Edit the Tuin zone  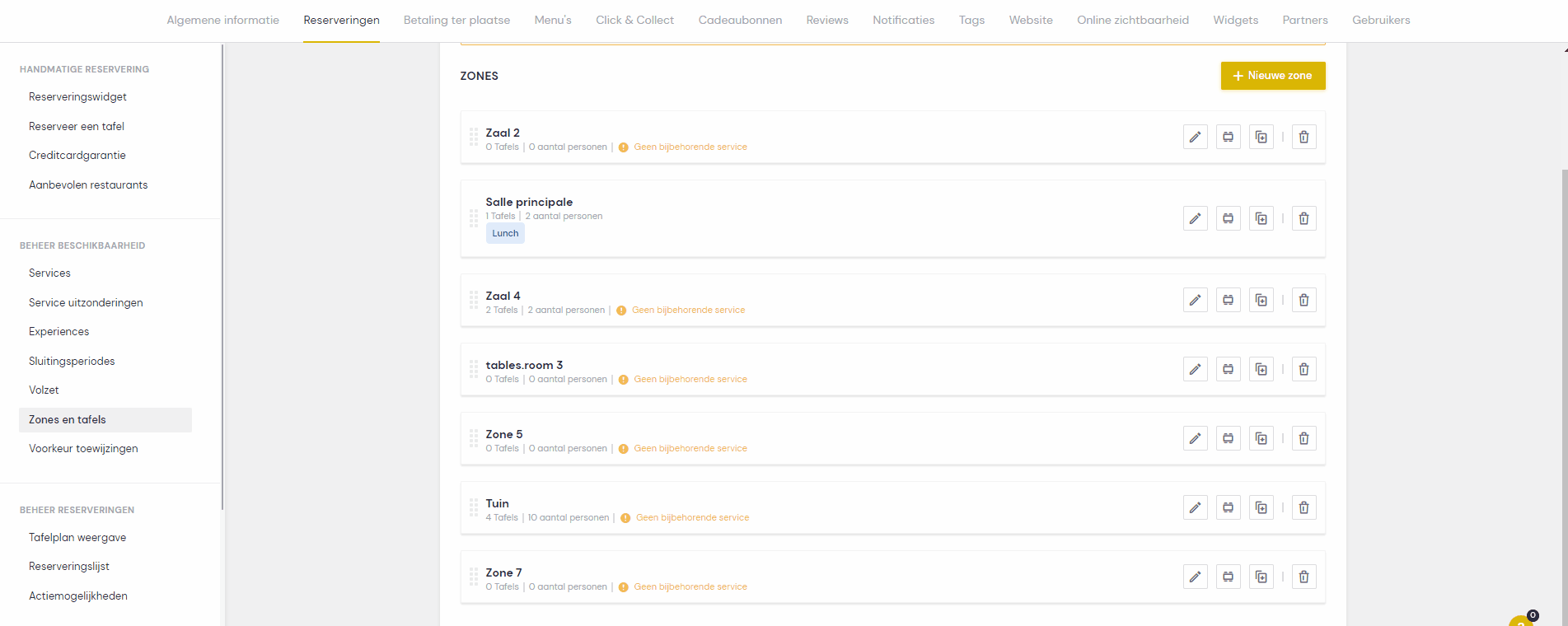(x=1195, y=507)
